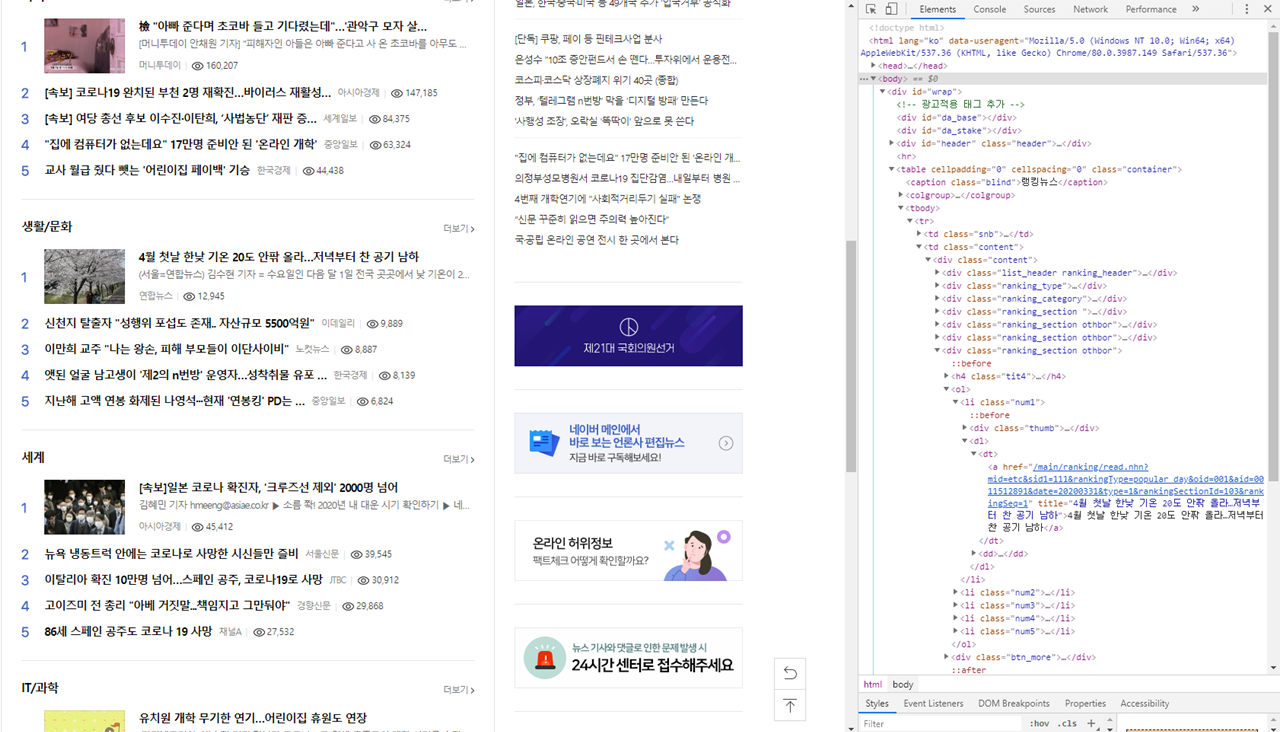Viewport: 1280px width, 732px height.
Task: Activate the DevTools element inspector picker icon
Action: click(871, 9)
